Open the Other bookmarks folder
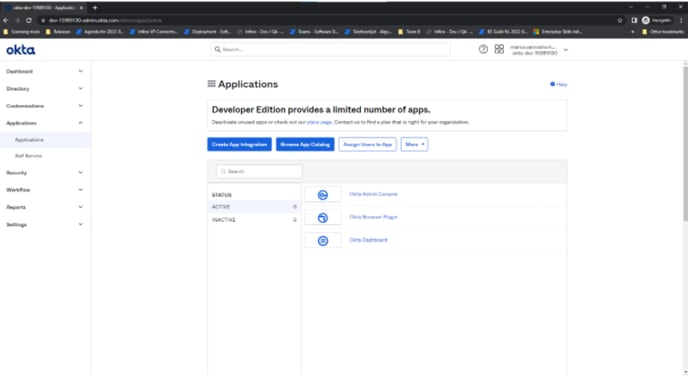The width and height of the screenshot is (688, 390). tap(663, 32)
